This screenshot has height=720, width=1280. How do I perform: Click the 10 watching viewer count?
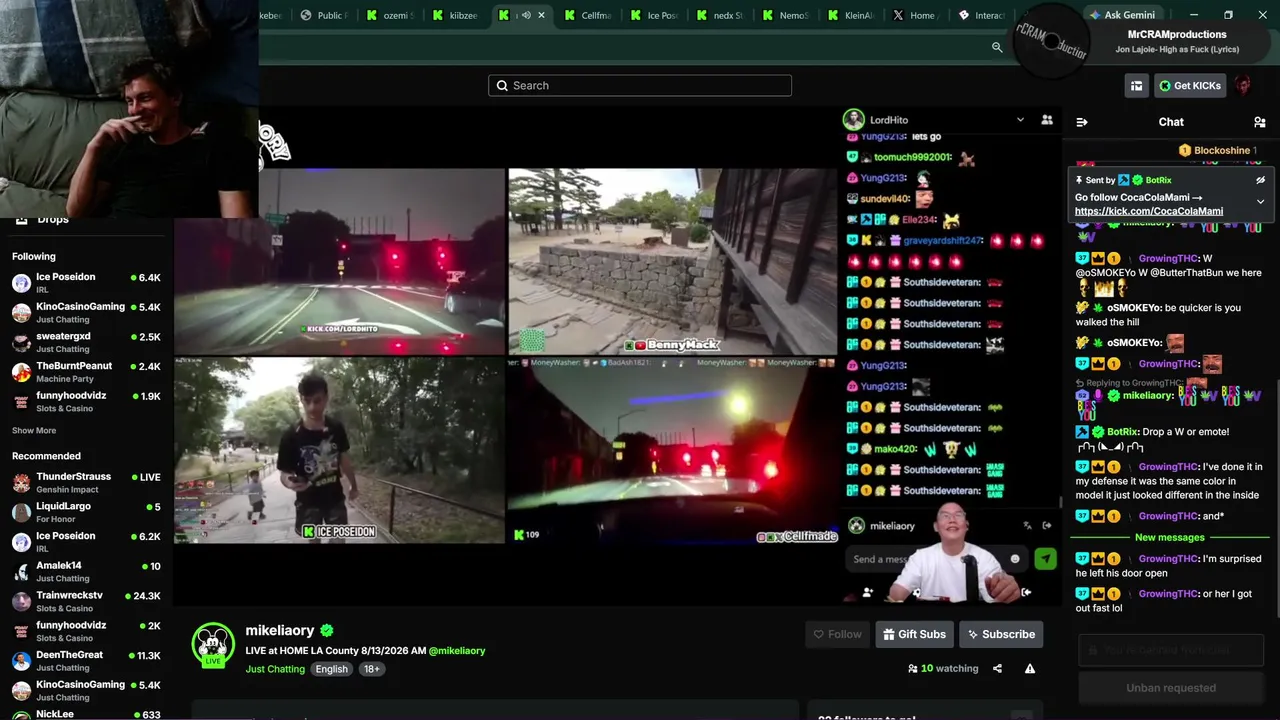coord(943,669)
